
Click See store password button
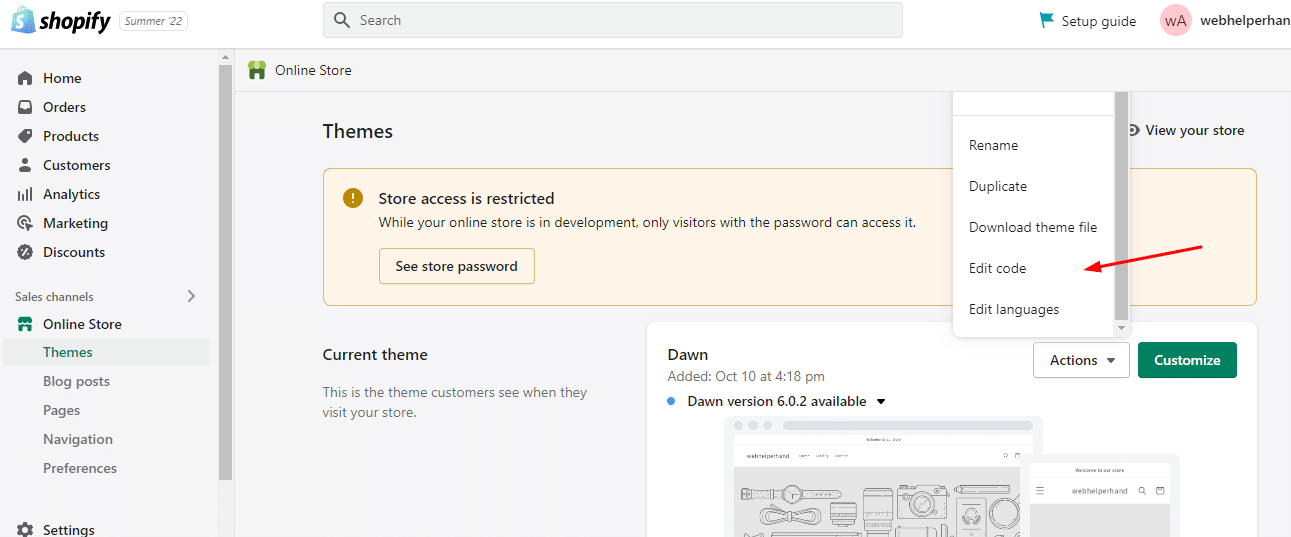coord(456,266)
